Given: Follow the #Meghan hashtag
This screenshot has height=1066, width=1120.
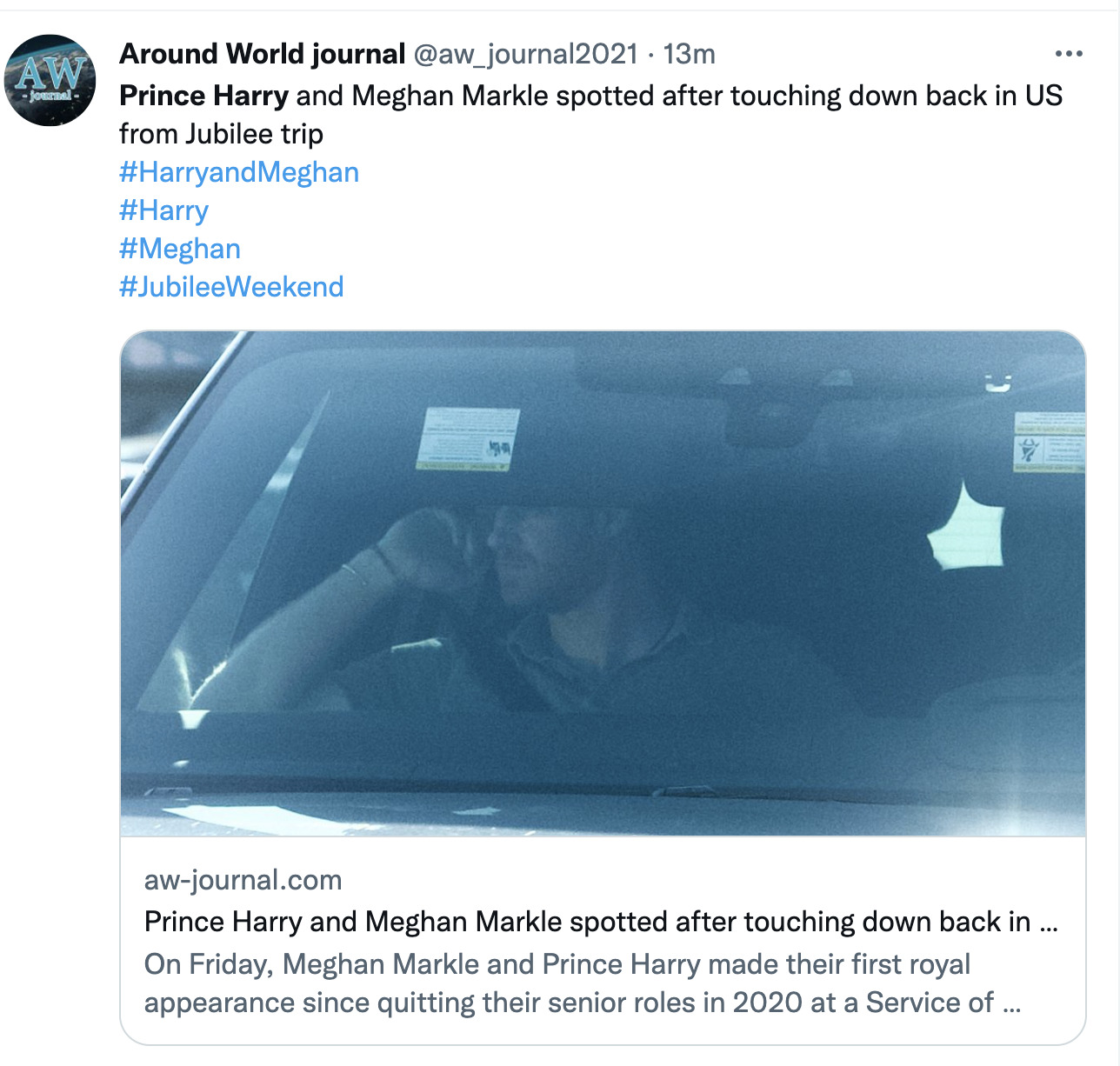Looking at the screenshot, I should (180, 249).
